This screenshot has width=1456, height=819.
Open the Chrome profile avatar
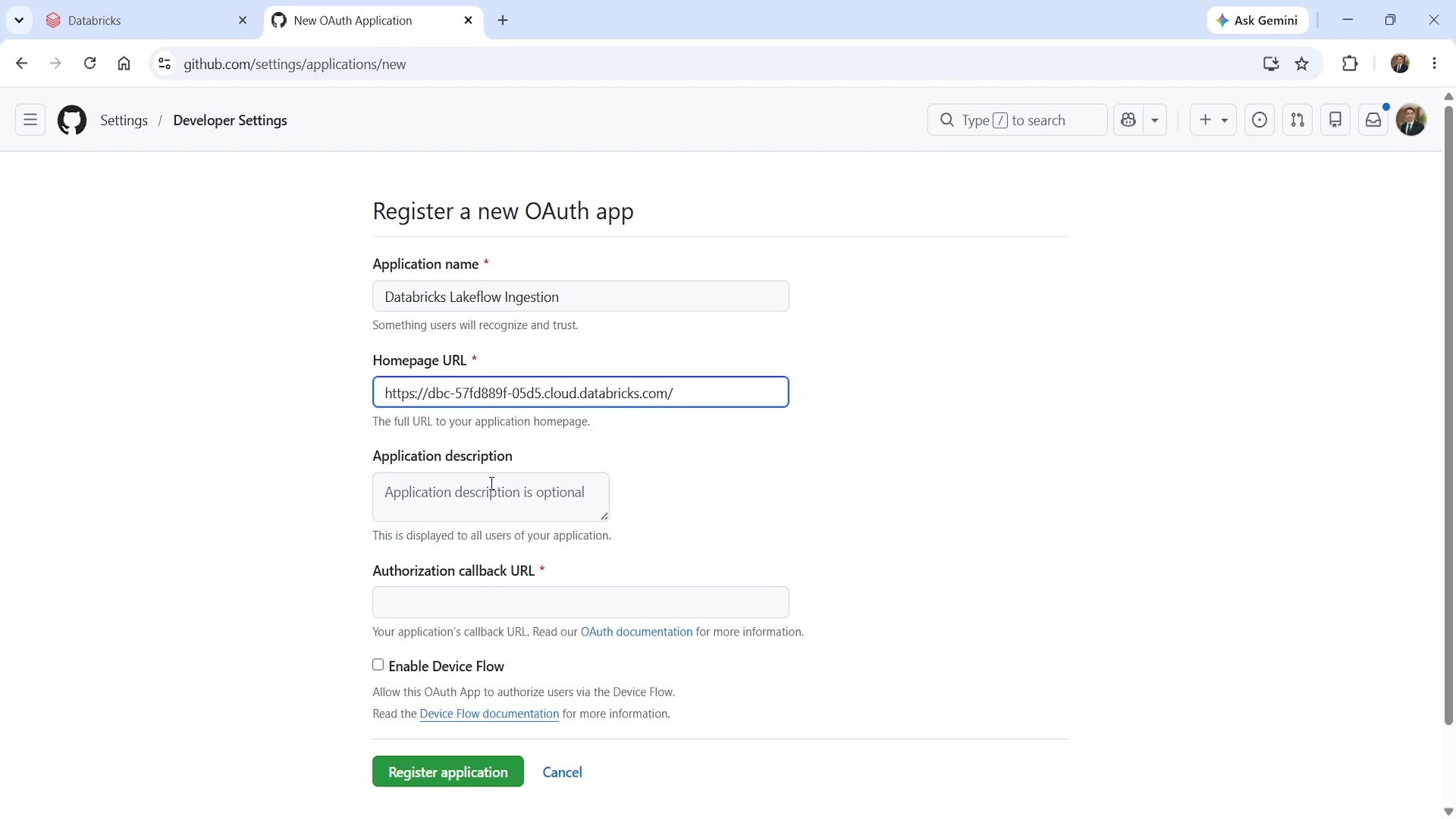(1401, 64)
